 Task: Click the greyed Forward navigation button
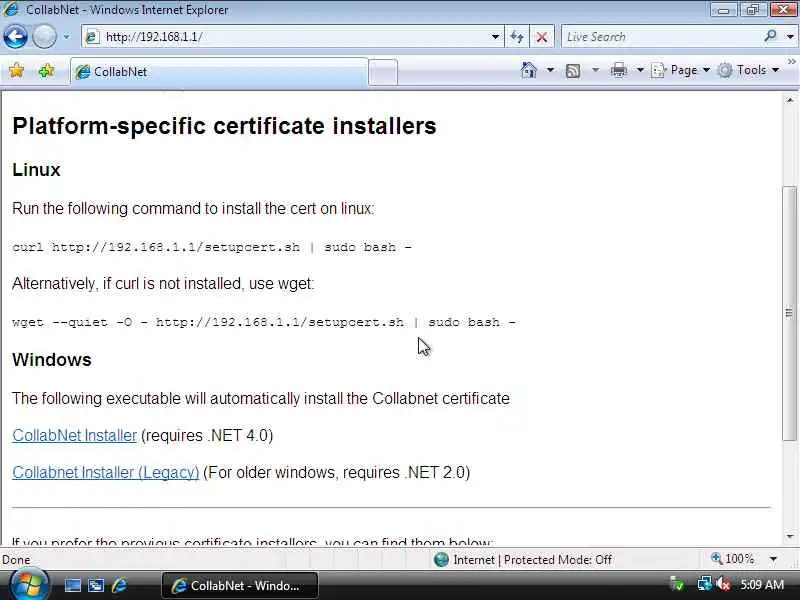[44, 37]
